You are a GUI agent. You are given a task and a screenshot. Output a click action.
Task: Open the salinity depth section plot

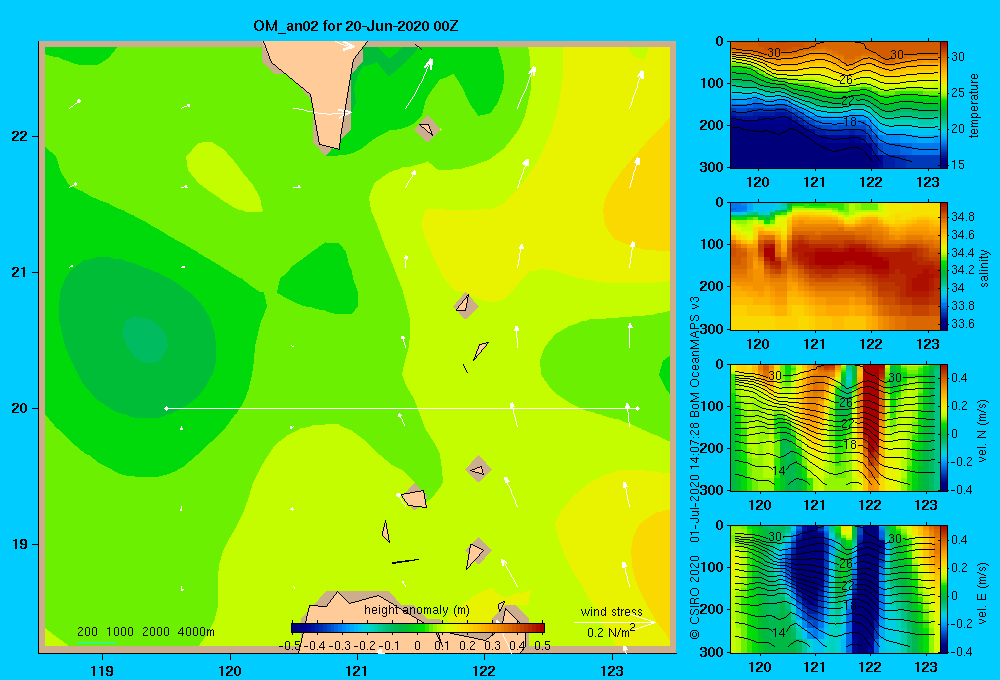click(x=834, y=266)
